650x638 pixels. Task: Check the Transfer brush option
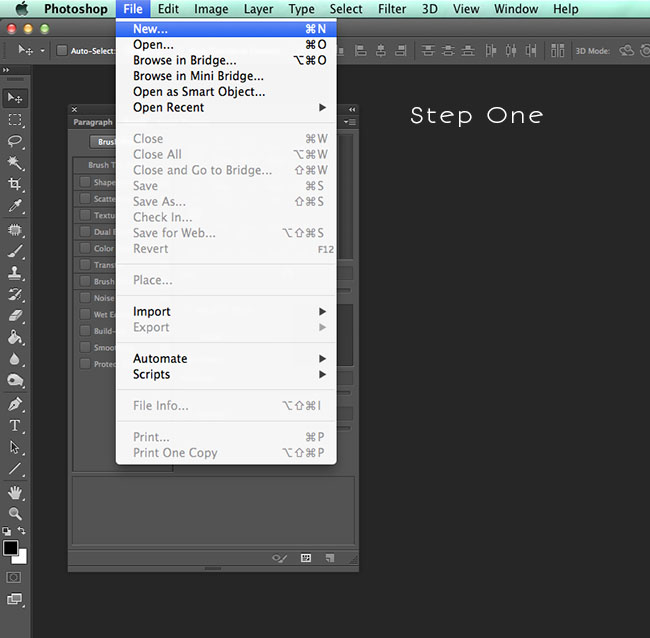point(85,265)
